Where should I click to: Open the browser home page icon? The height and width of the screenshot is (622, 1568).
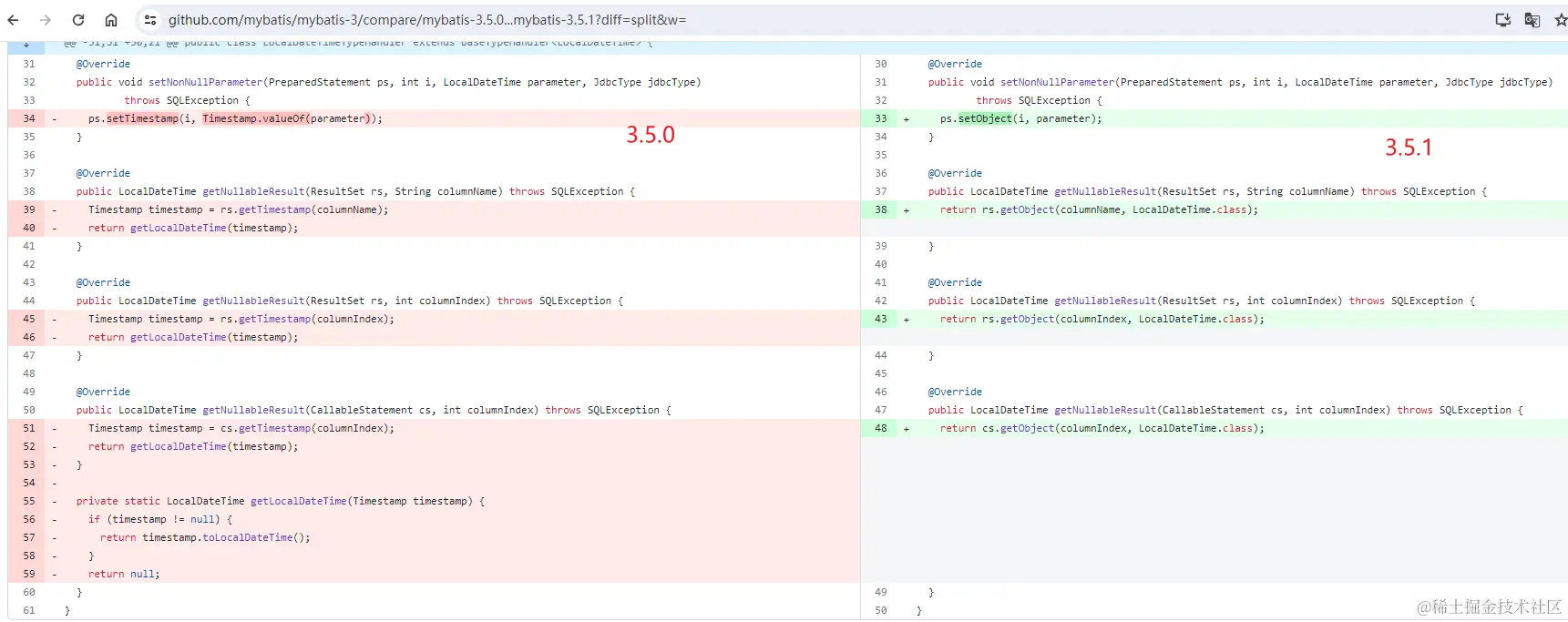click(x=111, y=20)
